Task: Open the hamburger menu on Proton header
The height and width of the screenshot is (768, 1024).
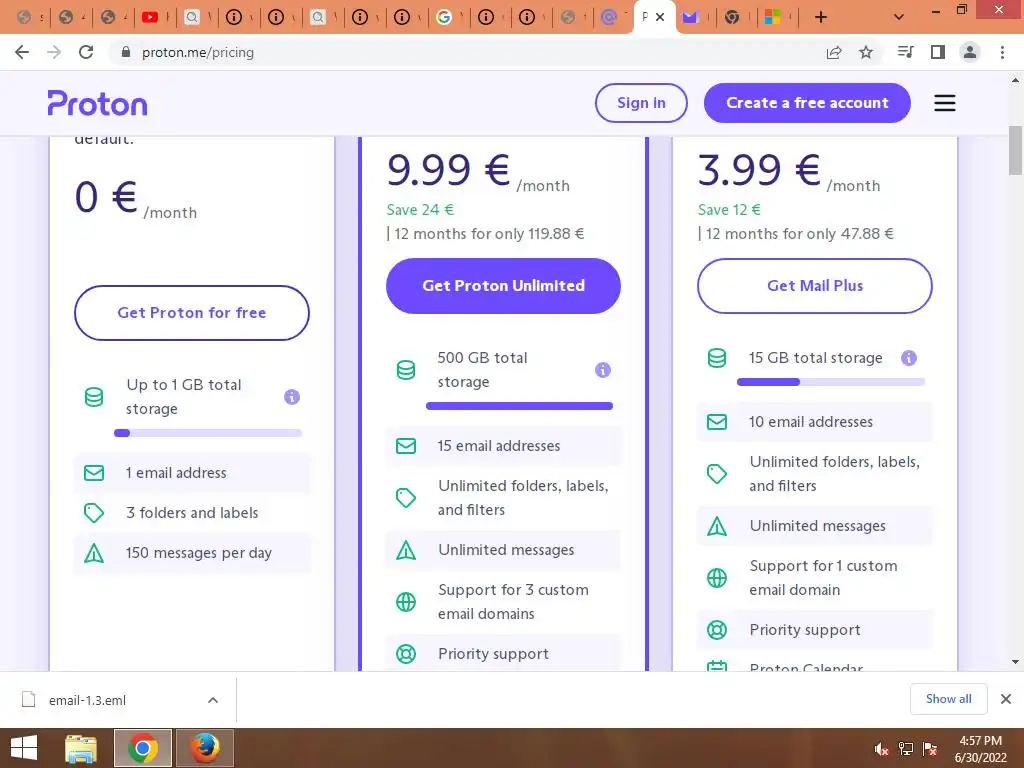Action: tap(944, 103)
